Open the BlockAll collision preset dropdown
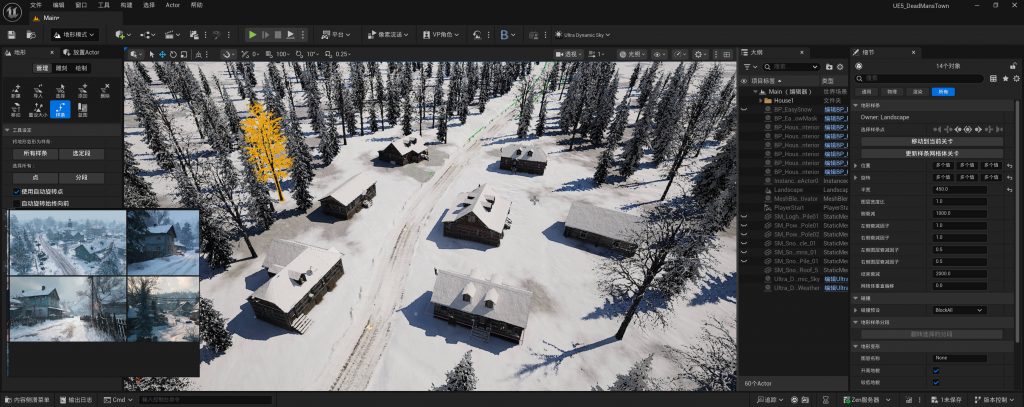The image size is (1024, 407). pyautogui.click(x=958, y=310)
